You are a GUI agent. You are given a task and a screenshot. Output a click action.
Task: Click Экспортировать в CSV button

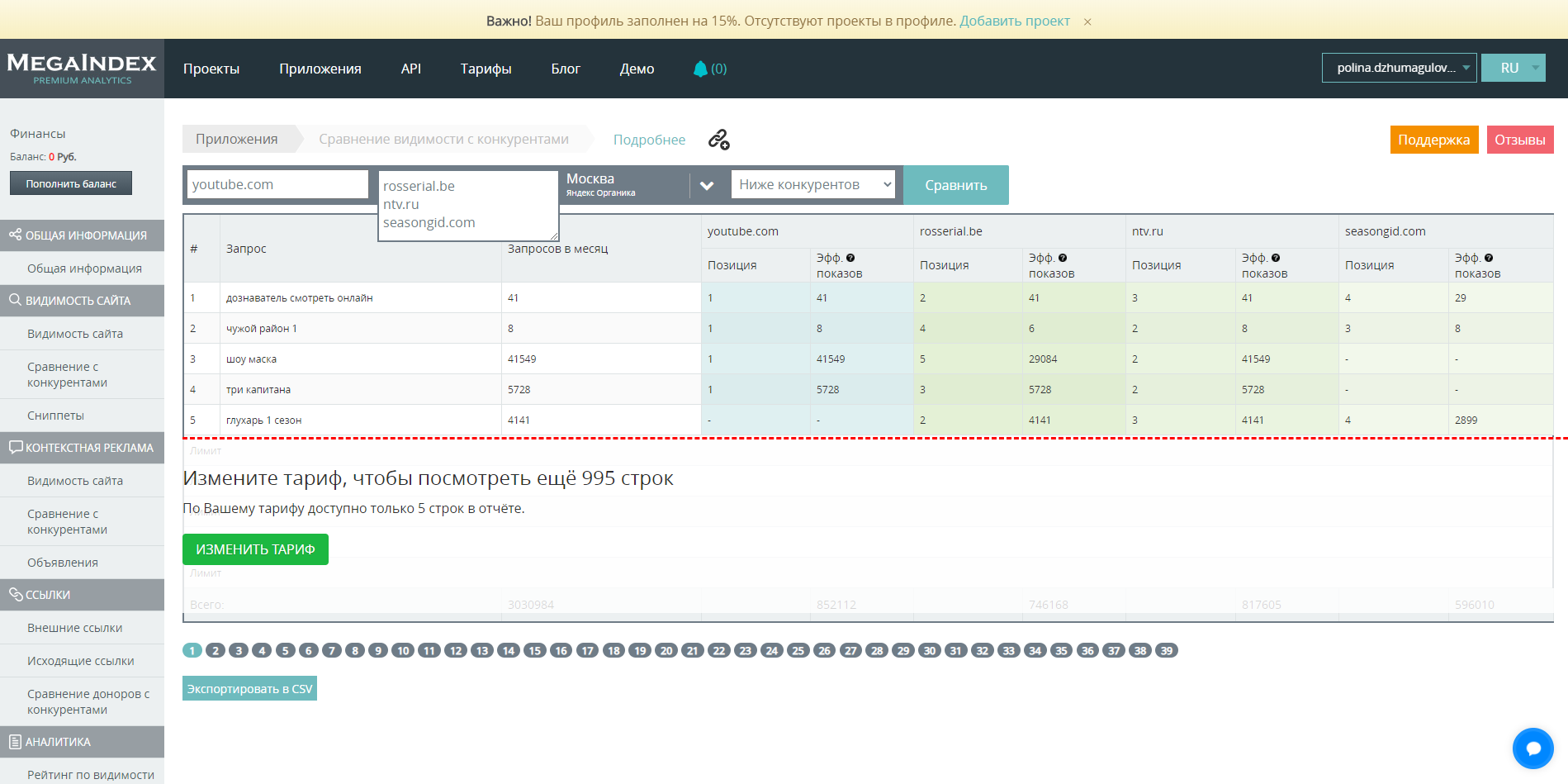(x=249, y=688)
